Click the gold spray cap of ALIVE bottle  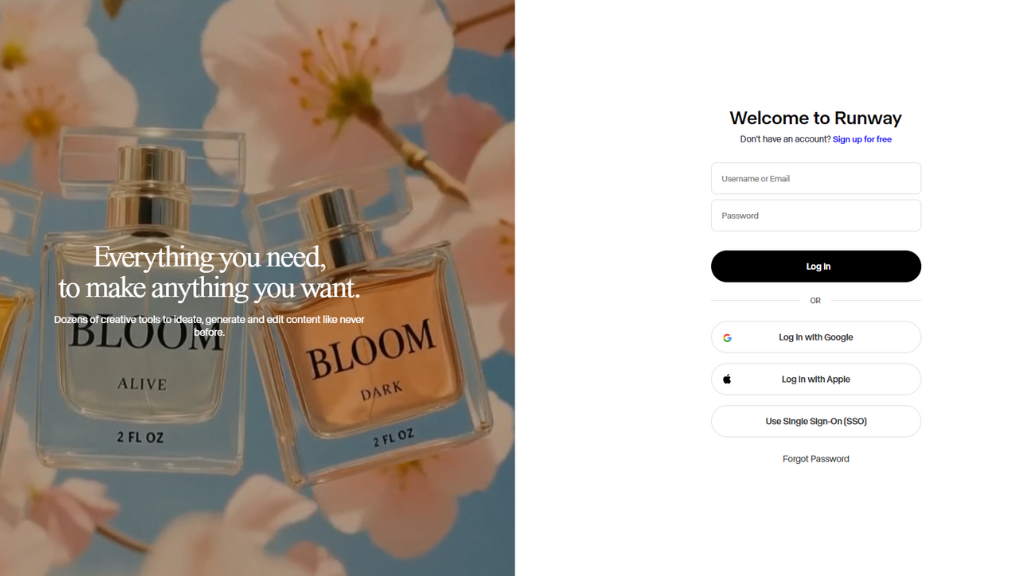[149, 189]
